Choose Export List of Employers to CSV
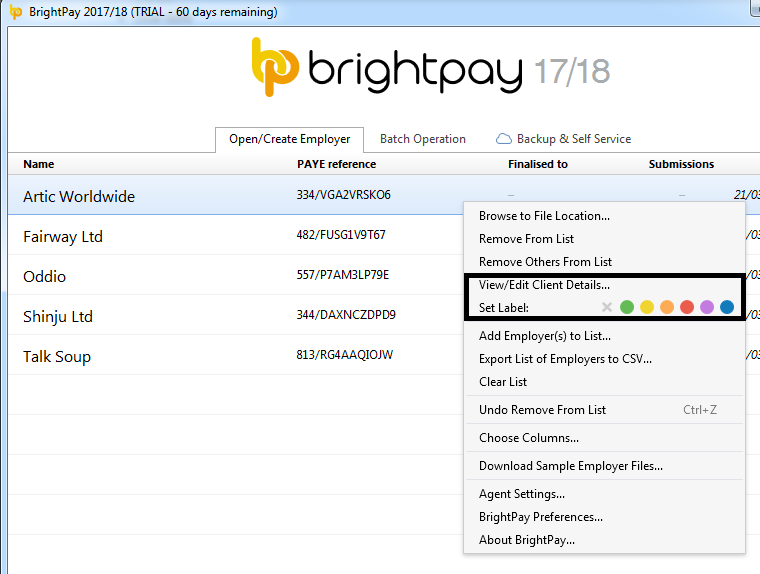The height and width of the screenshot is (574, 760). [x=604, y=359]
